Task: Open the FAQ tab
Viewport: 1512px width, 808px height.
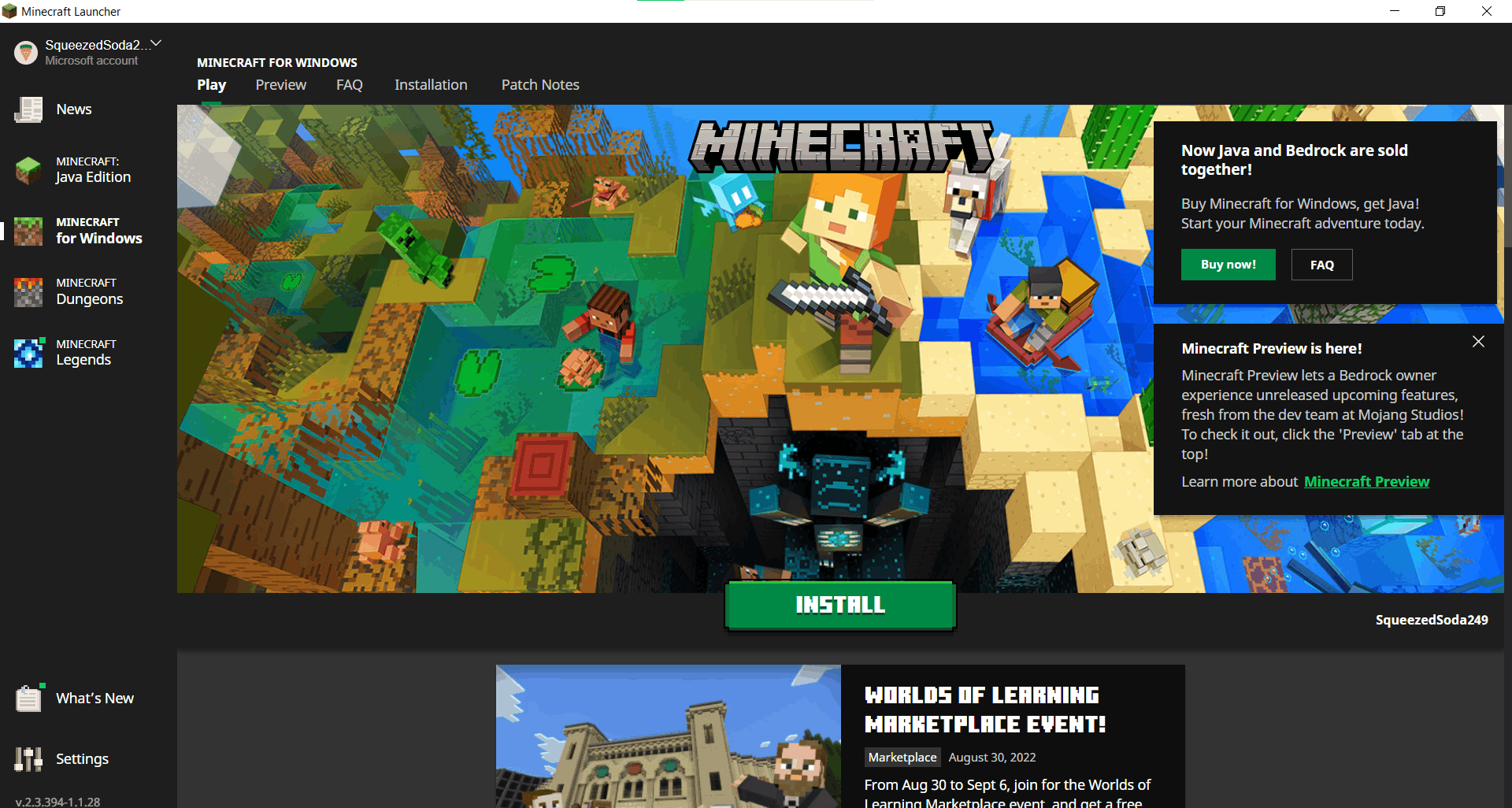Action: coord(350,85)
